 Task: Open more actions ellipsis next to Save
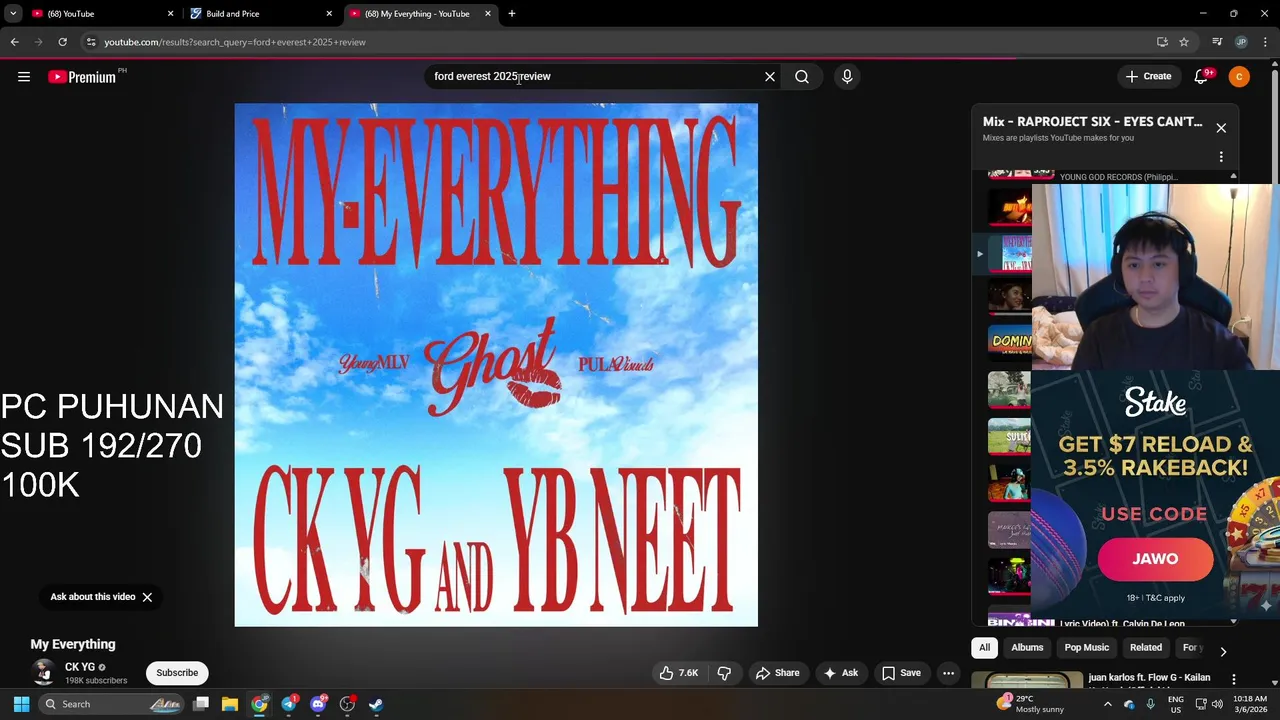coord(948,673)
